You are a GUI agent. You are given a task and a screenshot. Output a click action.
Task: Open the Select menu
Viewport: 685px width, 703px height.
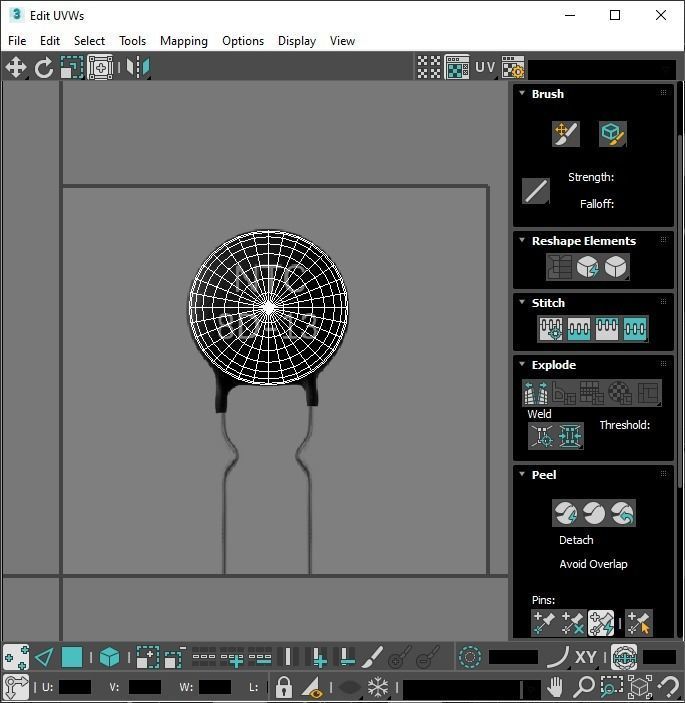(89, 41)
